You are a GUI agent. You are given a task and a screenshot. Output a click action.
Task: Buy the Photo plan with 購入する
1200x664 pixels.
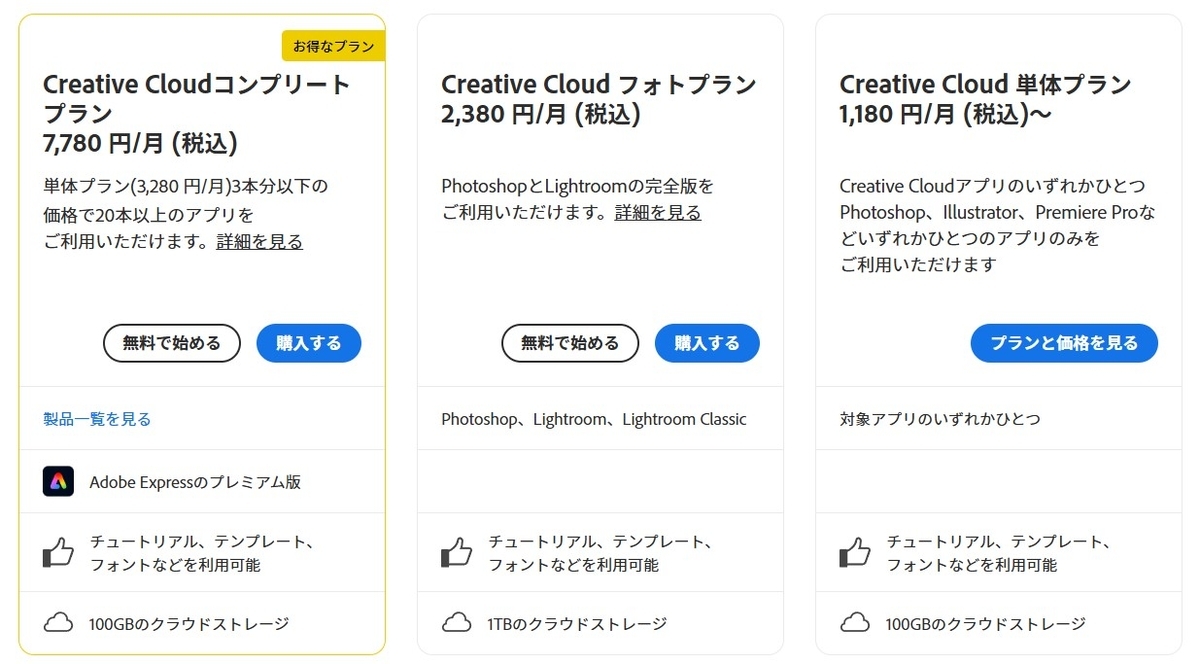tap(707, 343)
